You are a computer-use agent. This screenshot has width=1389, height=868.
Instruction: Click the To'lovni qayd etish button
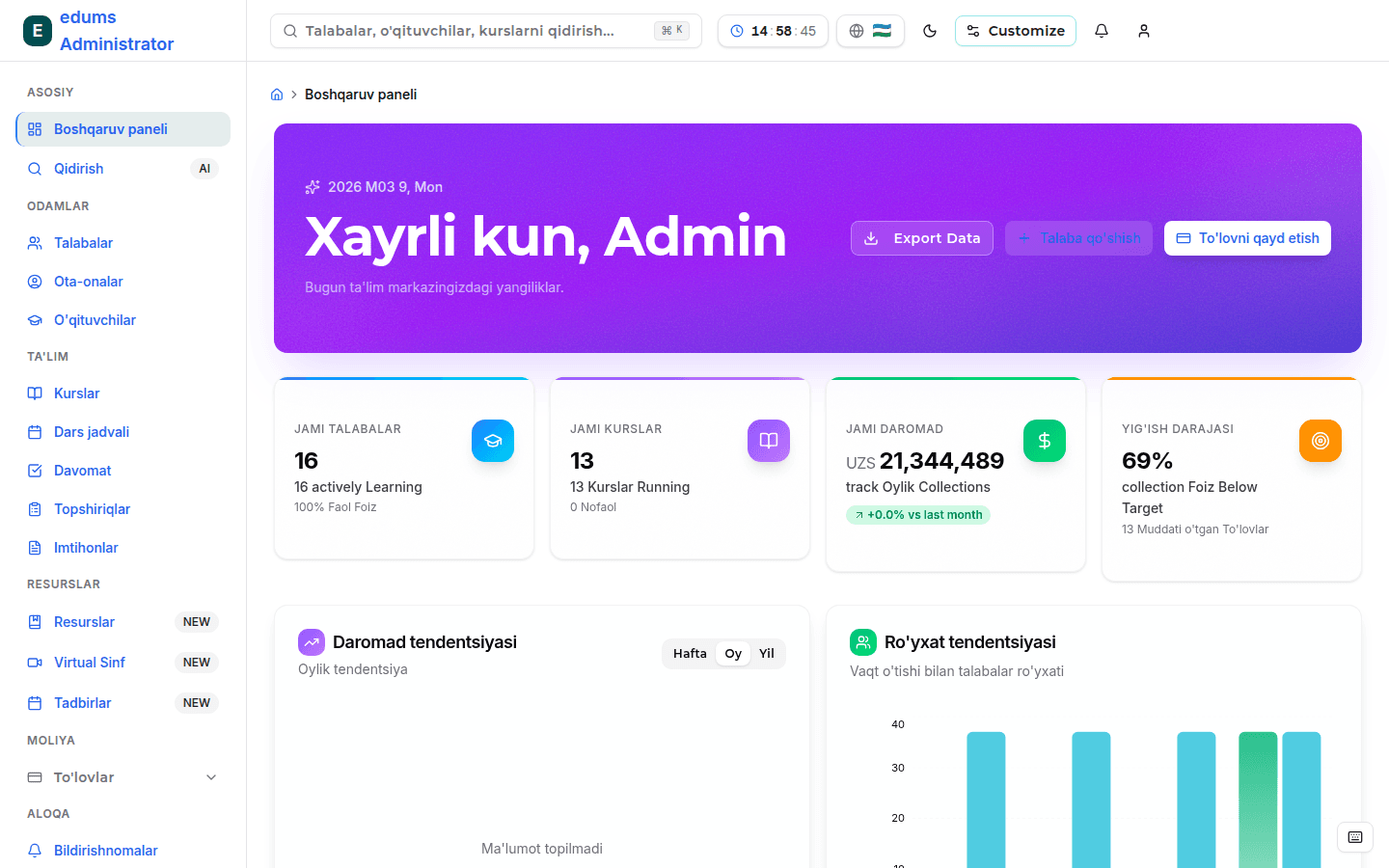click(x=1247, y=237)
